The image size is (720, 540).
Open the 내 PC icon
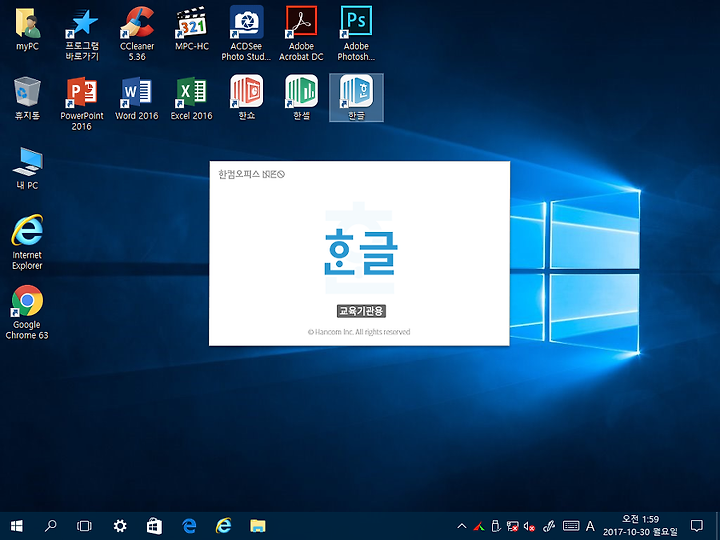28,169
